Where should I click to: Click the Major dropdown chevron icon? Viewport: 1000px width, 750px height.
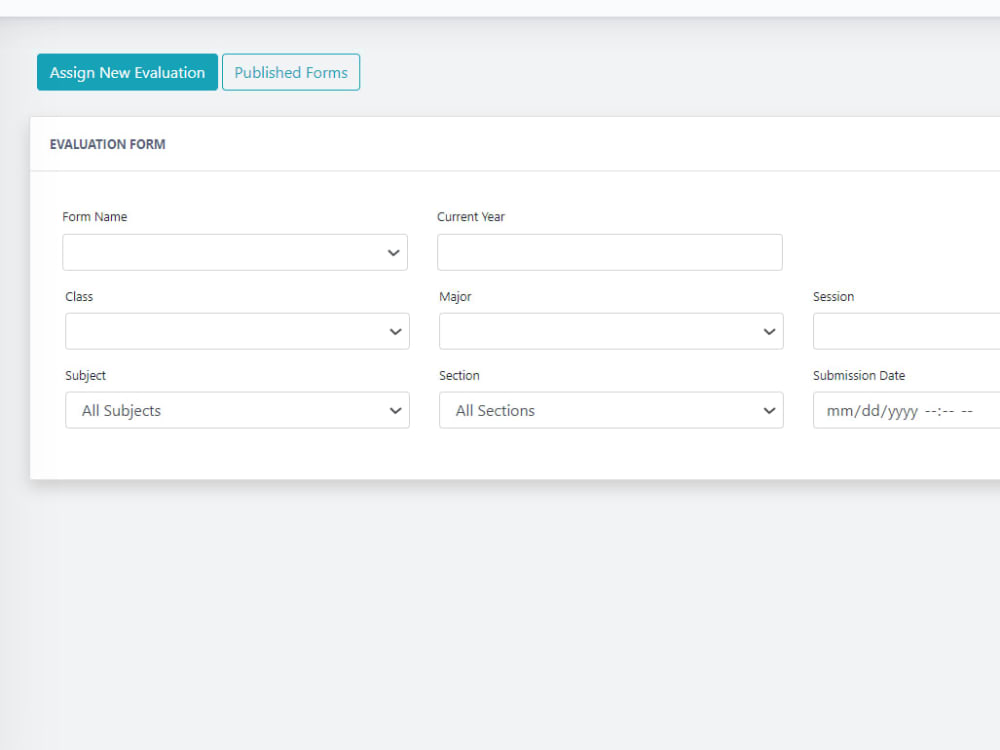[x=768, y=331]
